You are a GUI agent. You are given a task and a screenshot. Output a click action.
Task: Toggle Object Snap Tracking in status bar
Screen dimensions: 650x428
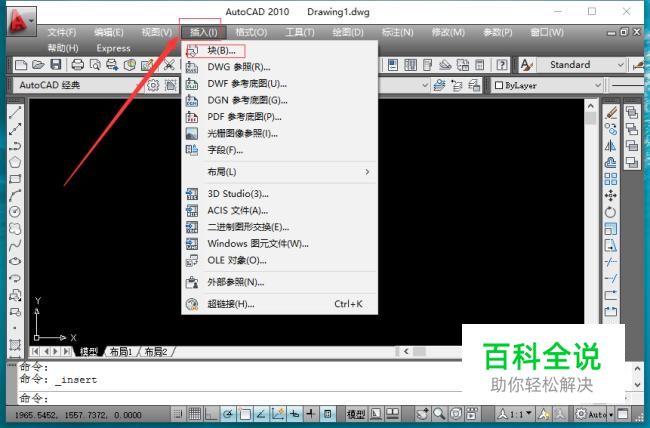pos(261,413)
